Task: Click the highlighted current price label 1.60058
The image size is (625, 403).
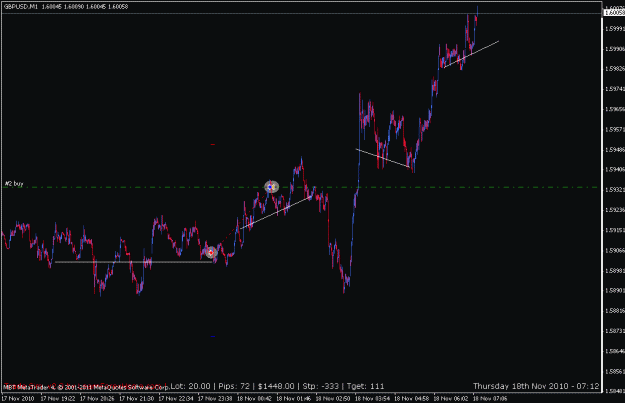Action: coord(614,13)
